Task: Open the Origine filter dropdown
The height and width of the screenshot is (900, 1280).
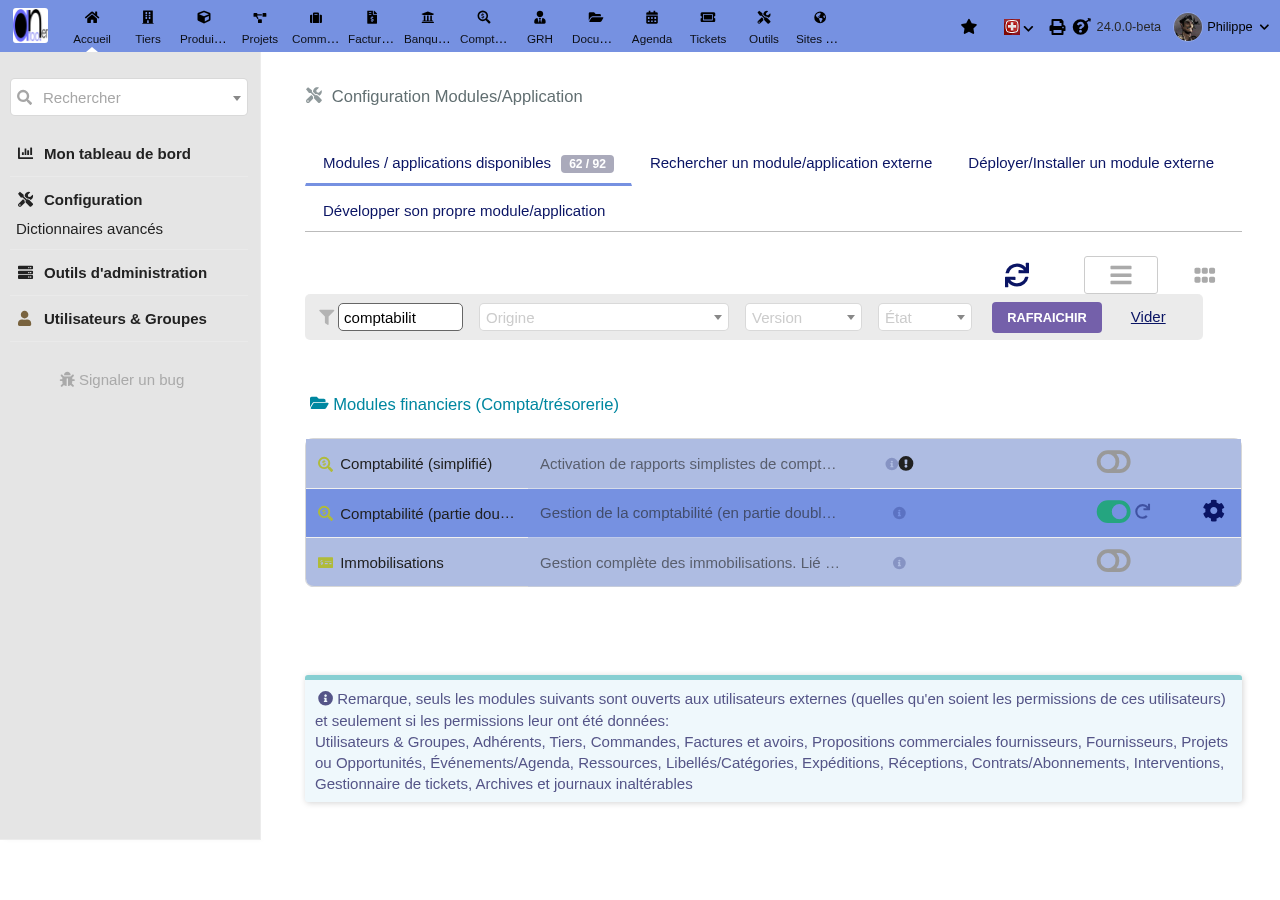Action: point(604,317)
